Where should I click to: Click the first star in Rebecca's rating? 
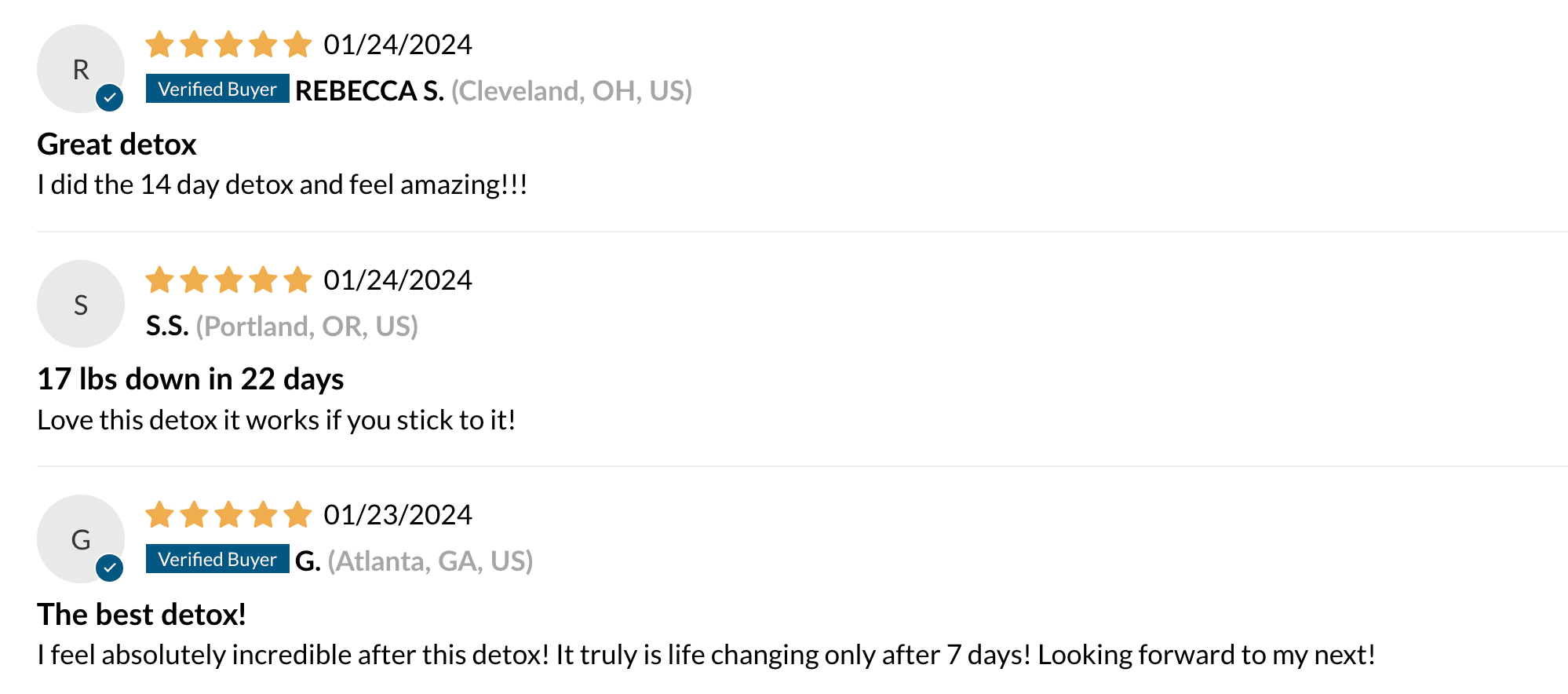coord(159,44)
